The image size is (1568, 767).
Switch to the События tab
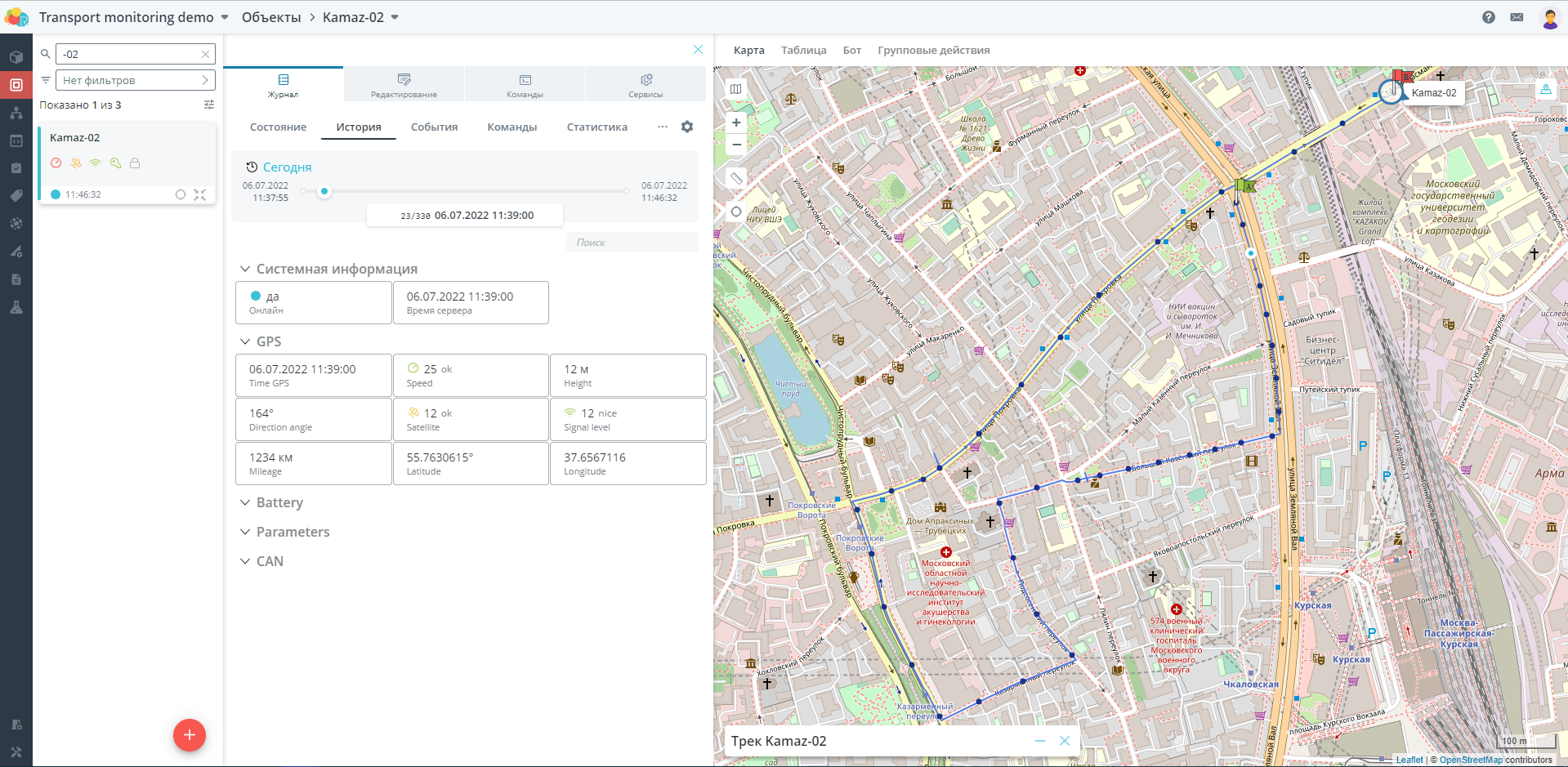coord(434,127)
